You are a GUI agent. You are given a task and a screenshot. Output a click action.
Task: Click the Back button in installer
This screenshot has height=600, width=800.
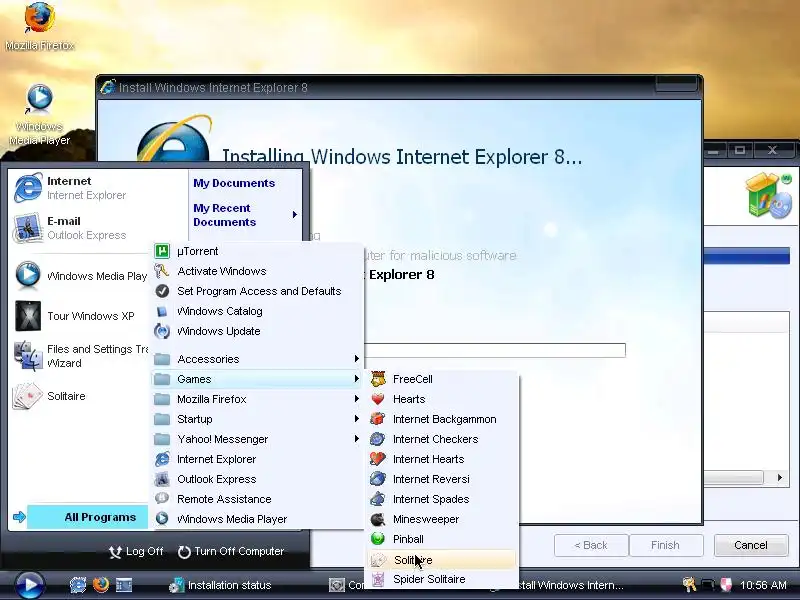(591, 545)
